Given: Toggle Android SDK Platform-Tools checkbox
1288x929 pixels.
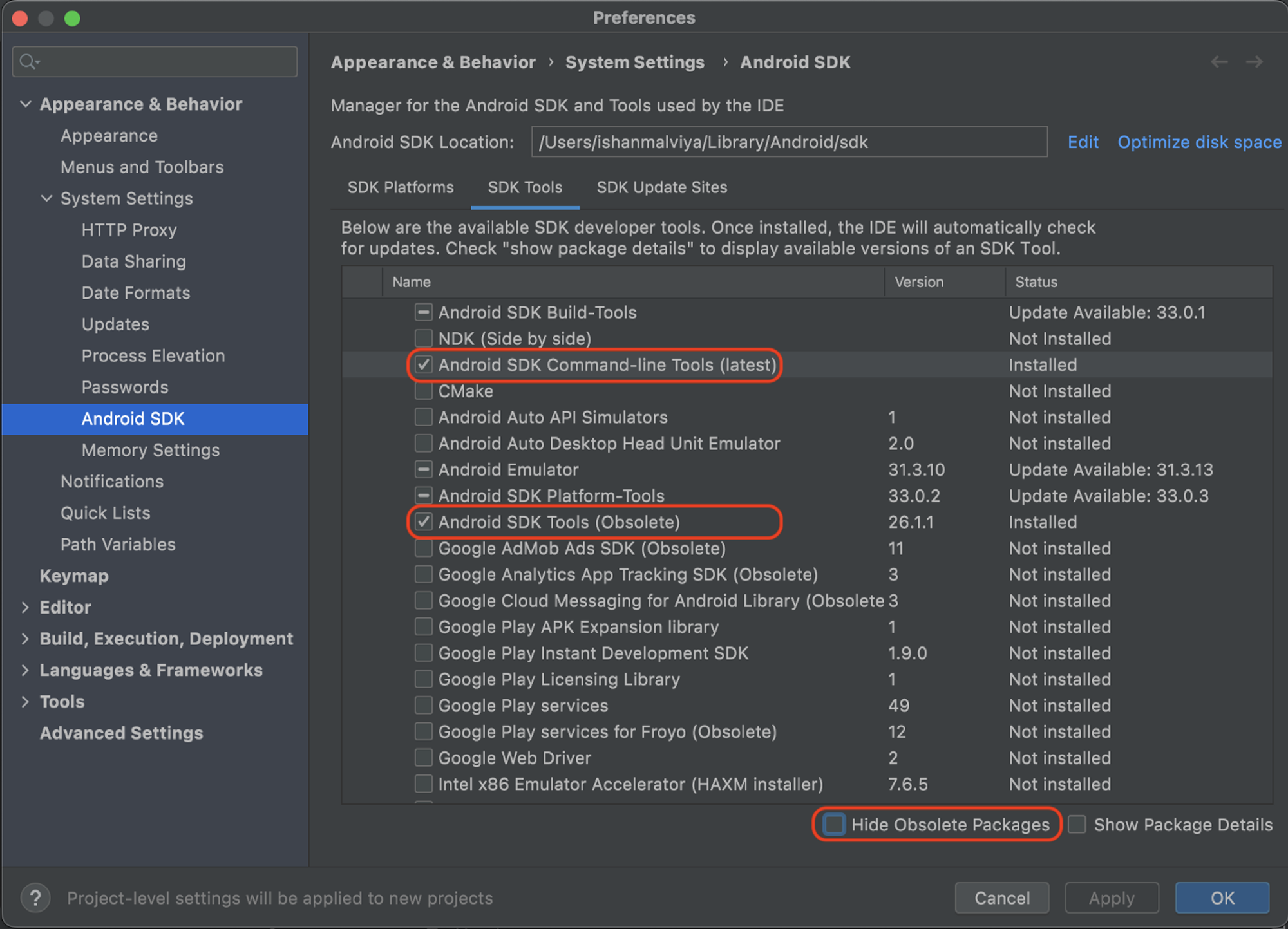Looking at the screenshot, I should point(423,496).
